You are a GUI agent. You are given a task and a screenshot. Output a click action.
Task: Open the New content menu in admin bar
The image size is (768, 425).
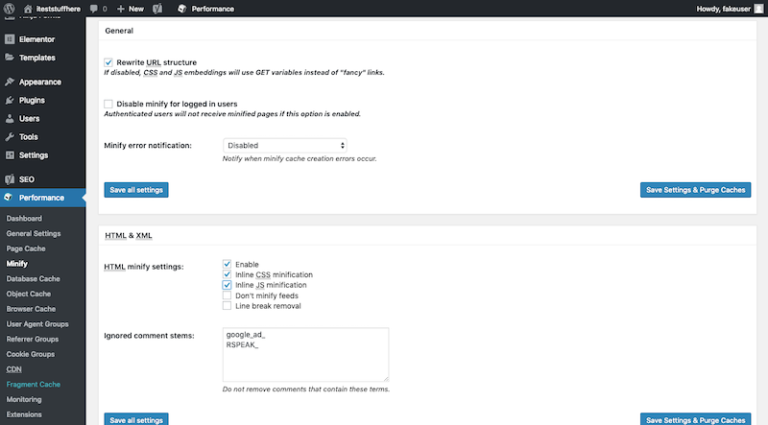[130, 8]
